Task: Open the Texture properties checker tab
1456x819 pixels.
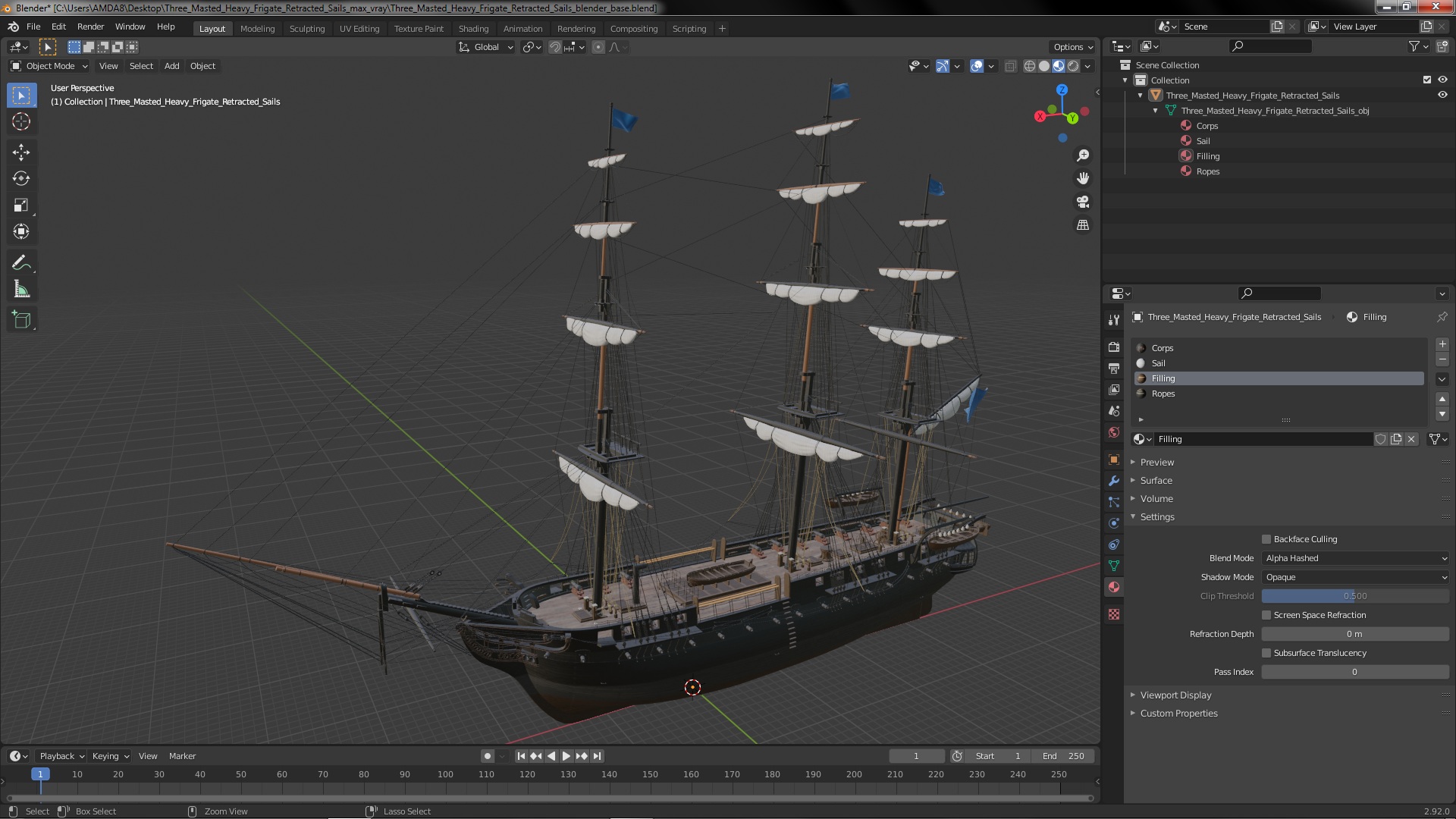Action: (1114, 614)
